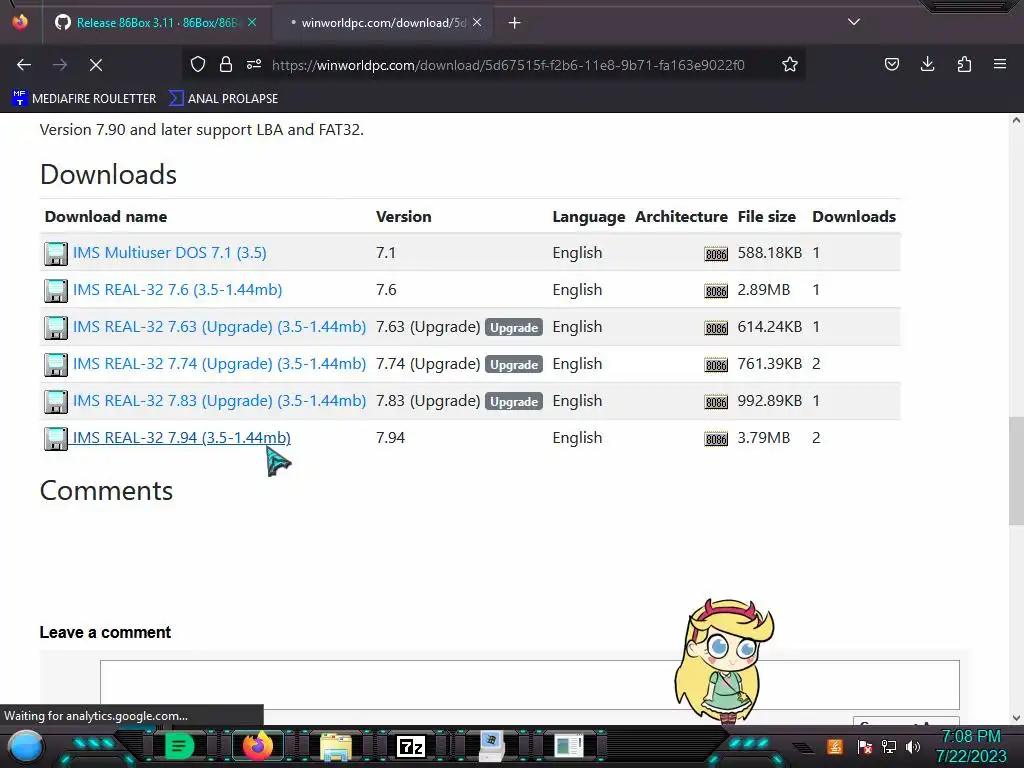Viewport: 1024px width, 768px height.
Task: Save page to Pocket
Action: [891, 64]
